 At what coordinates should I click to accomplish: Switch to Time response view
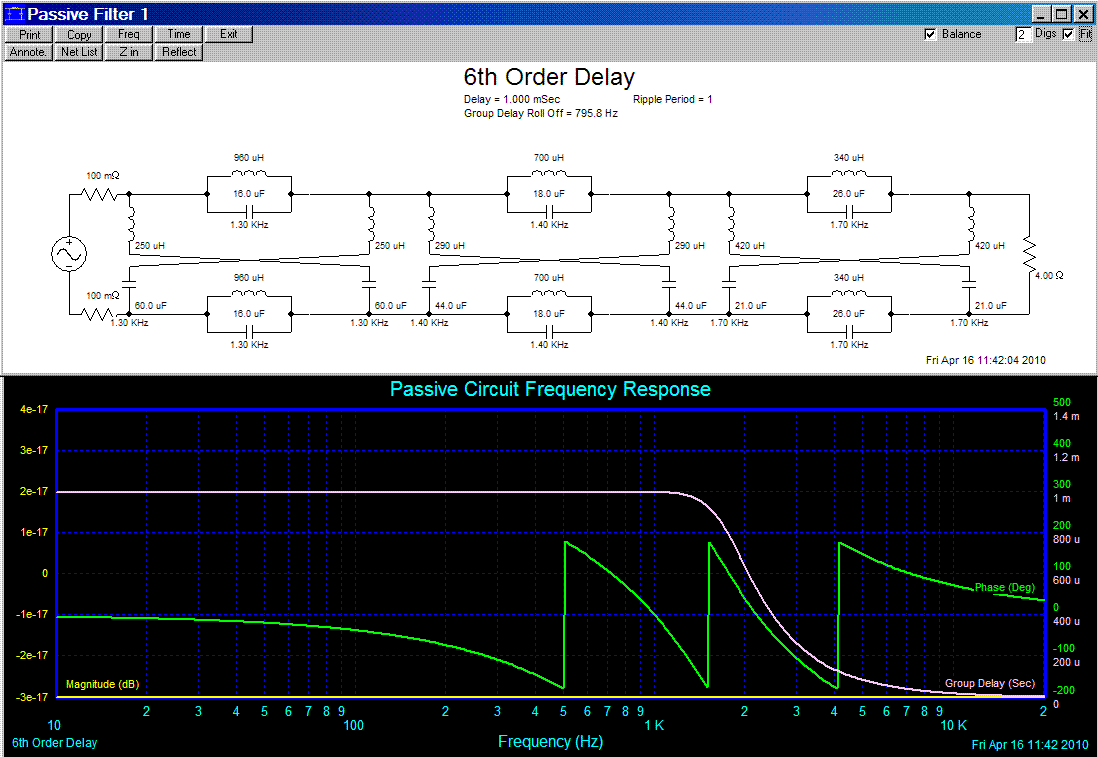coord(179,34)
